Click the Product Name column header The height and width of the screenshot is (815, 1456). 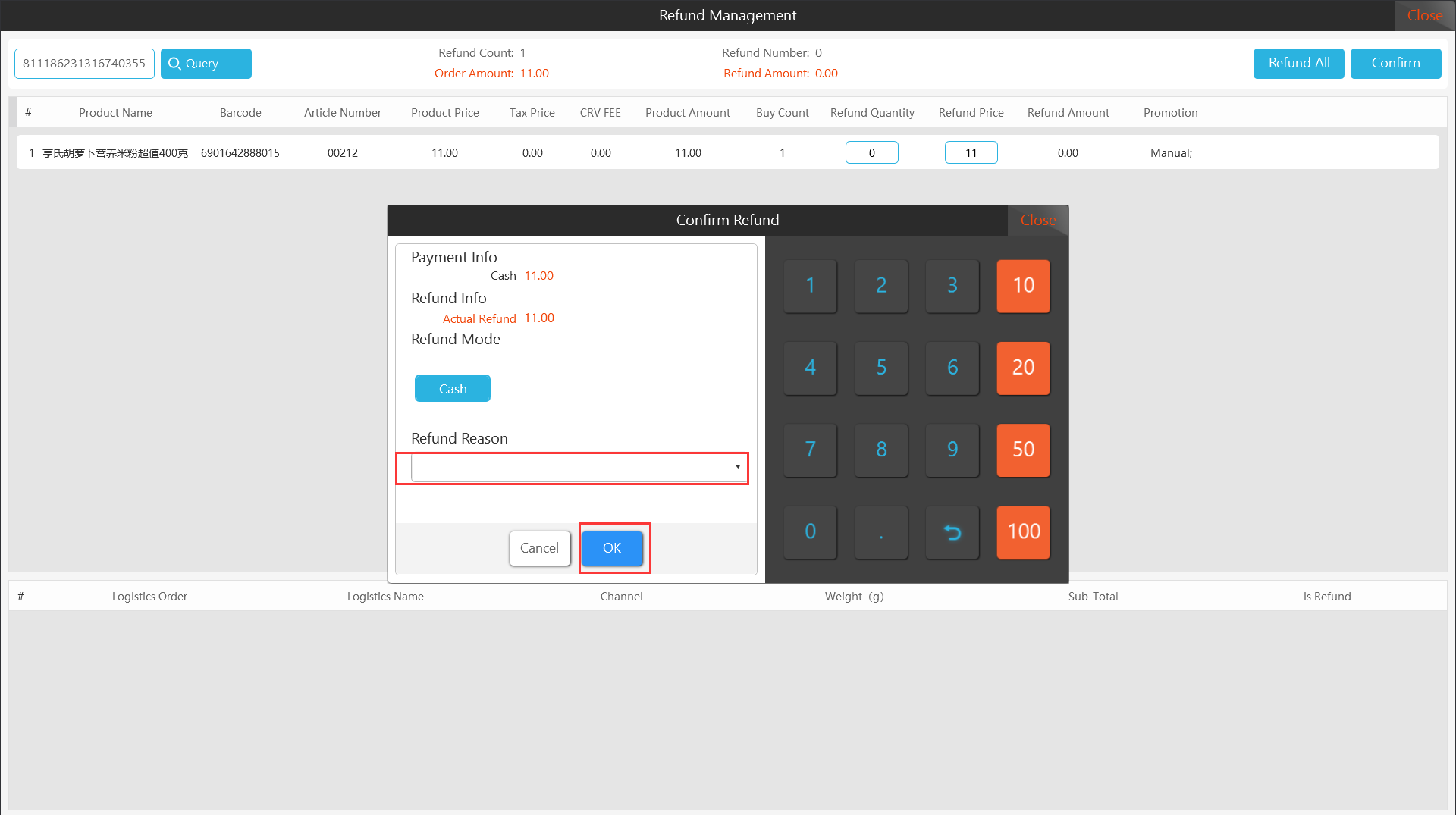pyautogui.click(x=115, y=113)
